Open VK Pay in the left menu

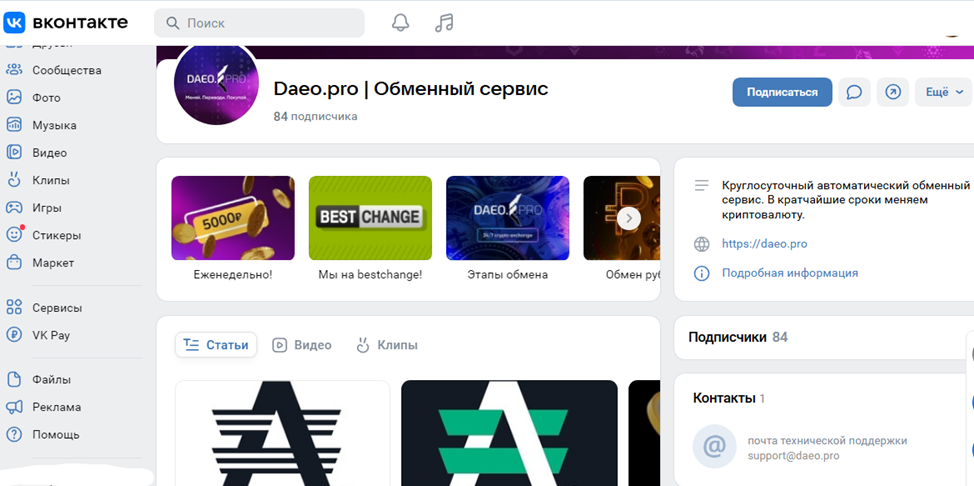coord(51,335)
